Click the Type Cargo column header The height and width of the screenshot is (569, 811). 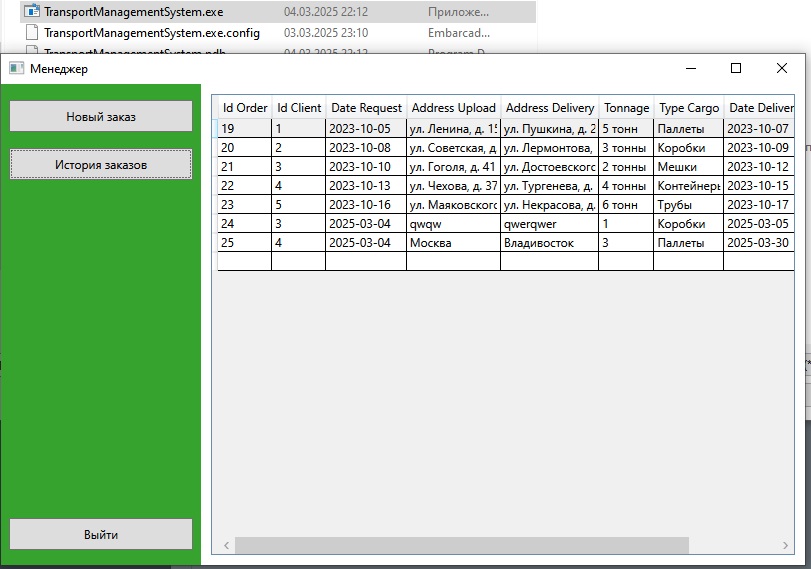click(688, 108)
